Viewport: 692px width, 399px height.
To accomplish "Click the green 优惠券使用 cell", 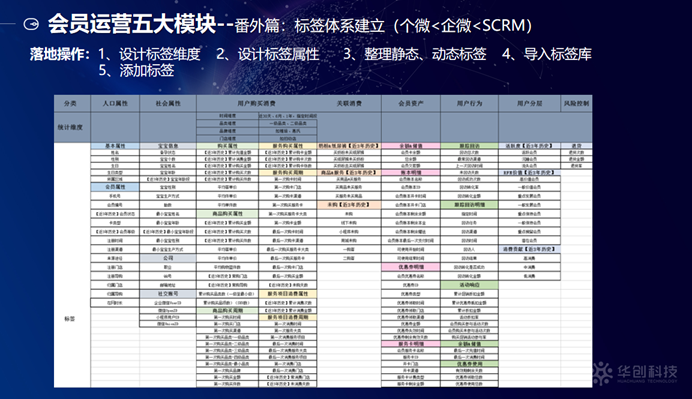I will pyautogui.click(x=470, y=364).
